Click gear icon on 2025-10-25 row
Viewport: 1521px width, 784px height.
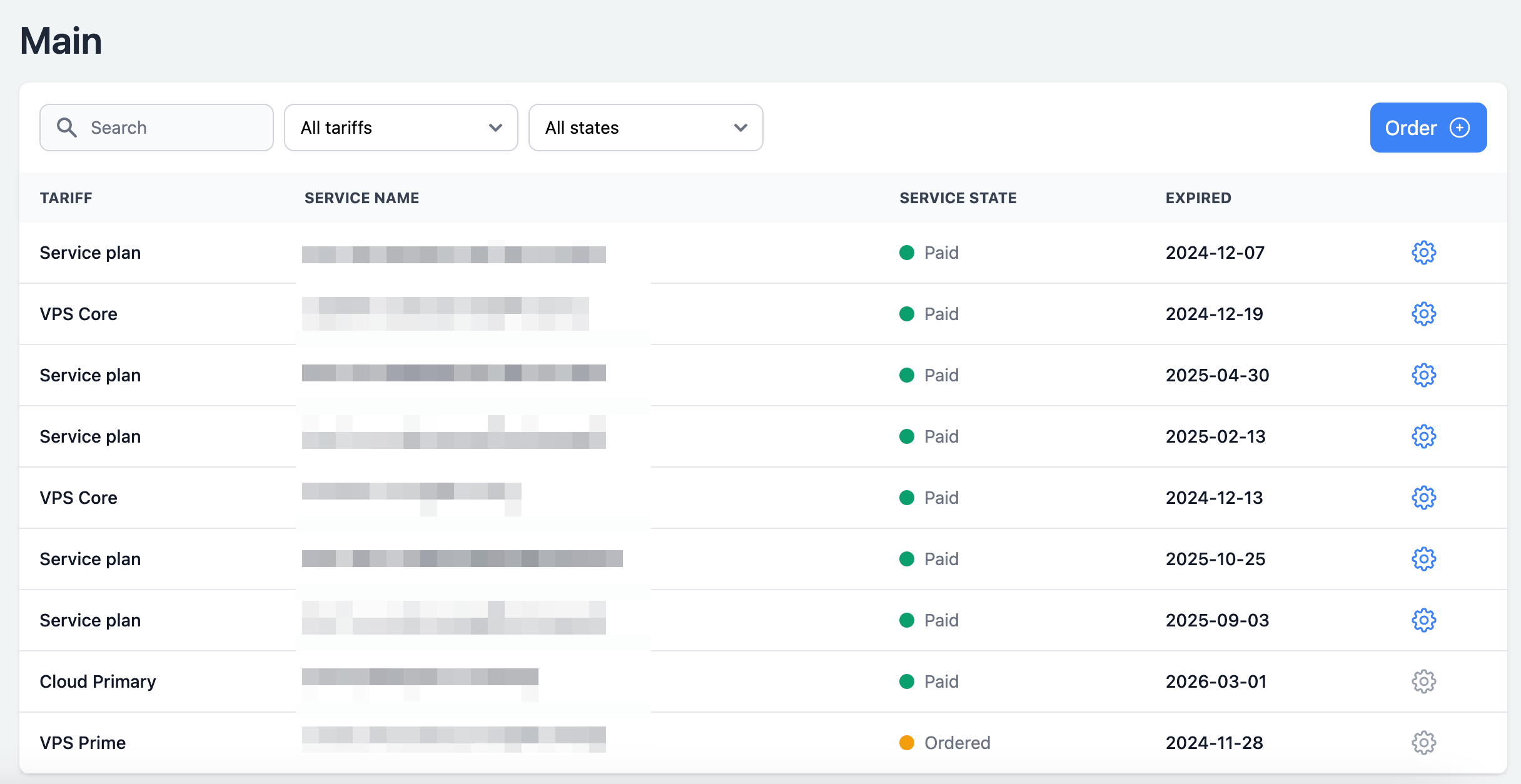click(1423, 559)
